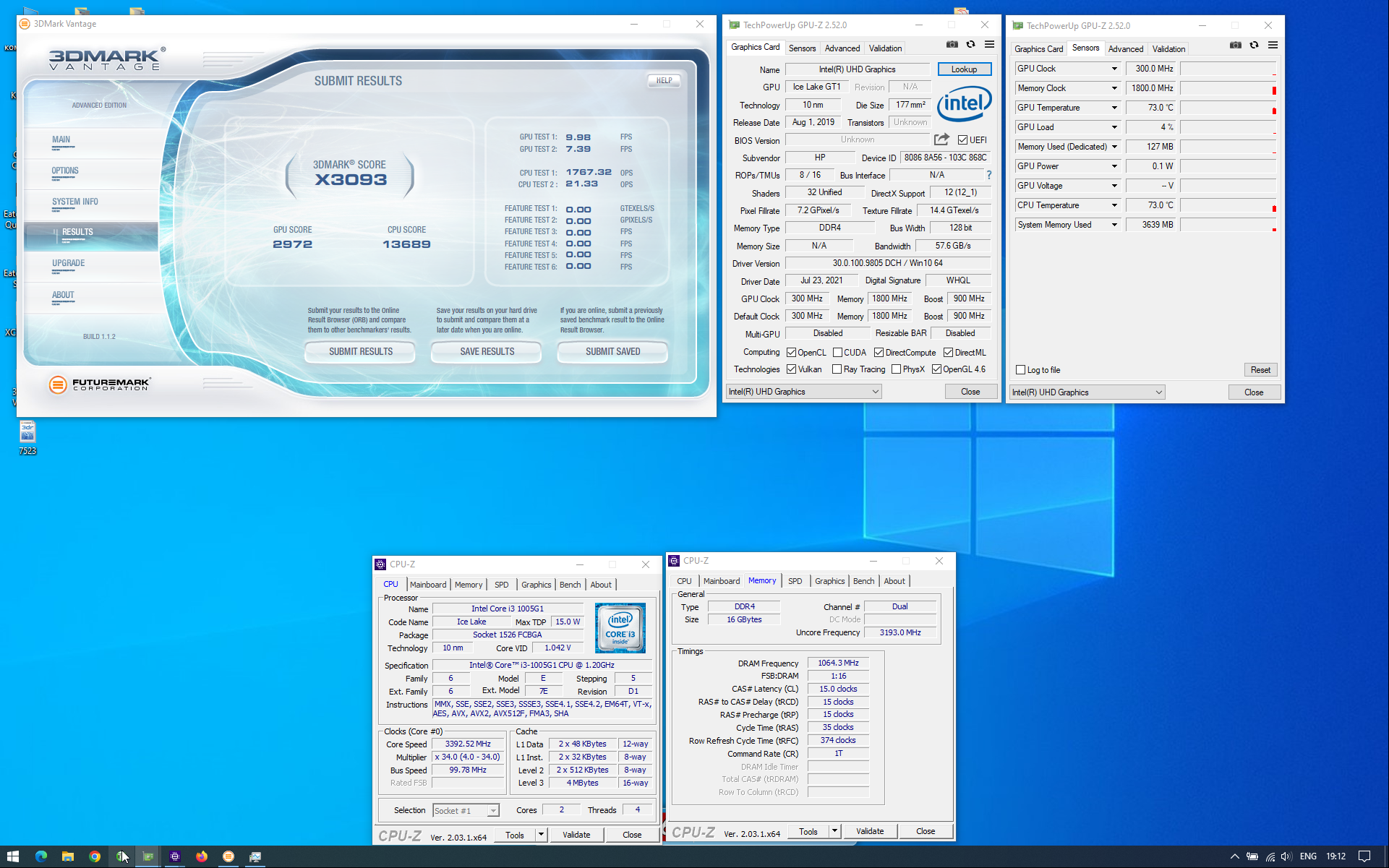Screen dimensions: 1389x868
Task: Click Validate in the CPU-Z Memory window
Action: [x=870, y=831]
